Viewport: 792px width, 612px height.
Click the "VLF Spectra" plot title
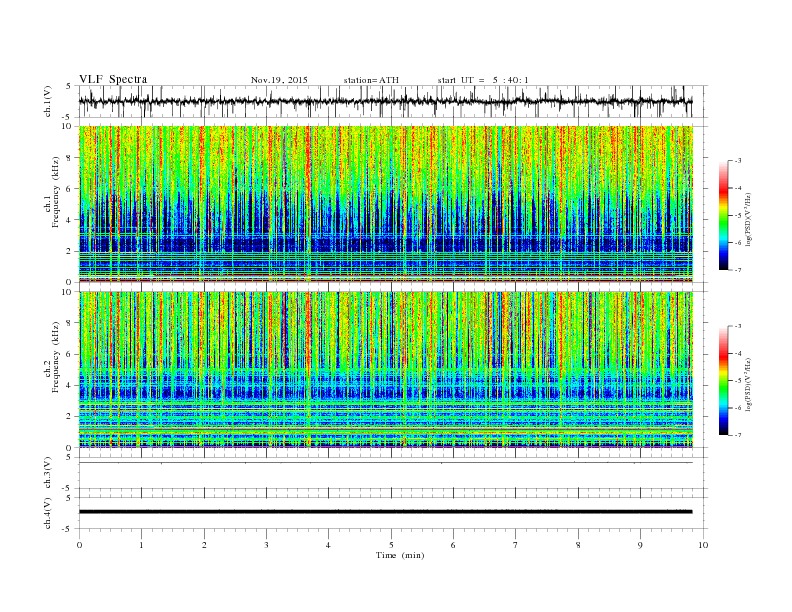click(113, 79)
